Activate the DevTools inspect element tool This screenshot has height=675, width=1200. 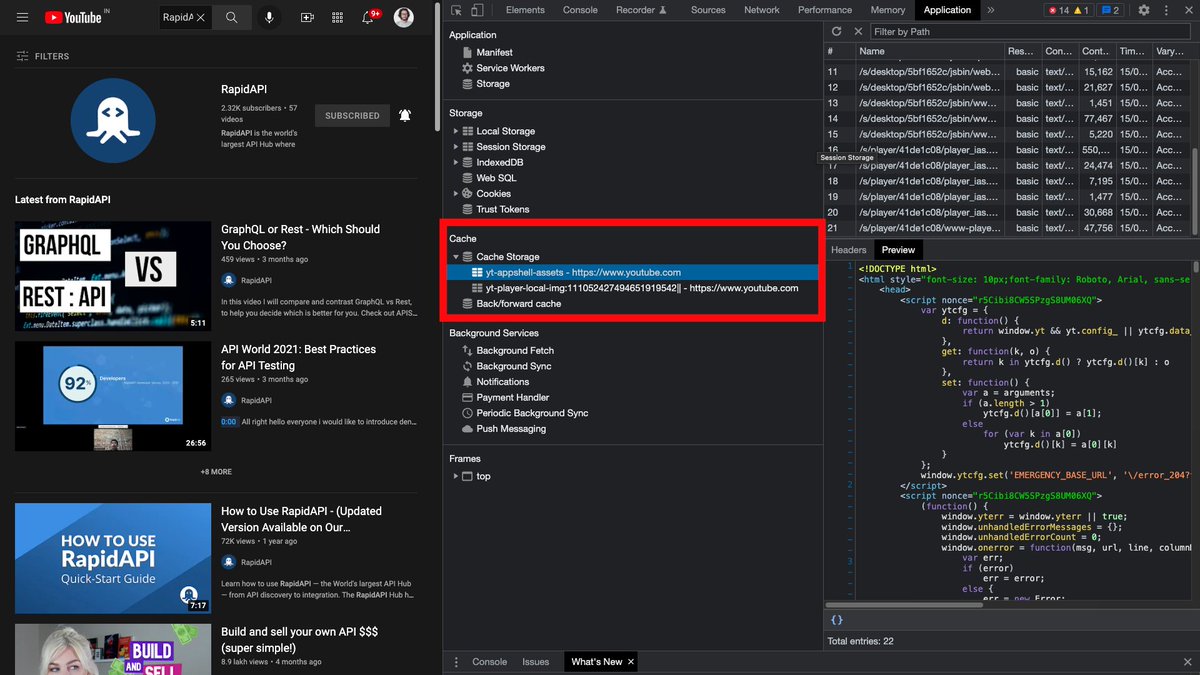click(x=456, y=10)
